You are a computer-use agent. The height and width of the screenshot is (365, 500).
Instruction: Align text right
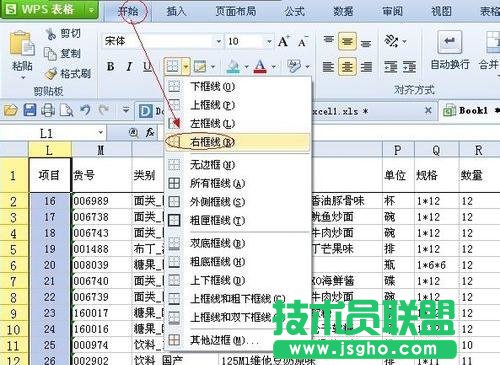(366, 67)
